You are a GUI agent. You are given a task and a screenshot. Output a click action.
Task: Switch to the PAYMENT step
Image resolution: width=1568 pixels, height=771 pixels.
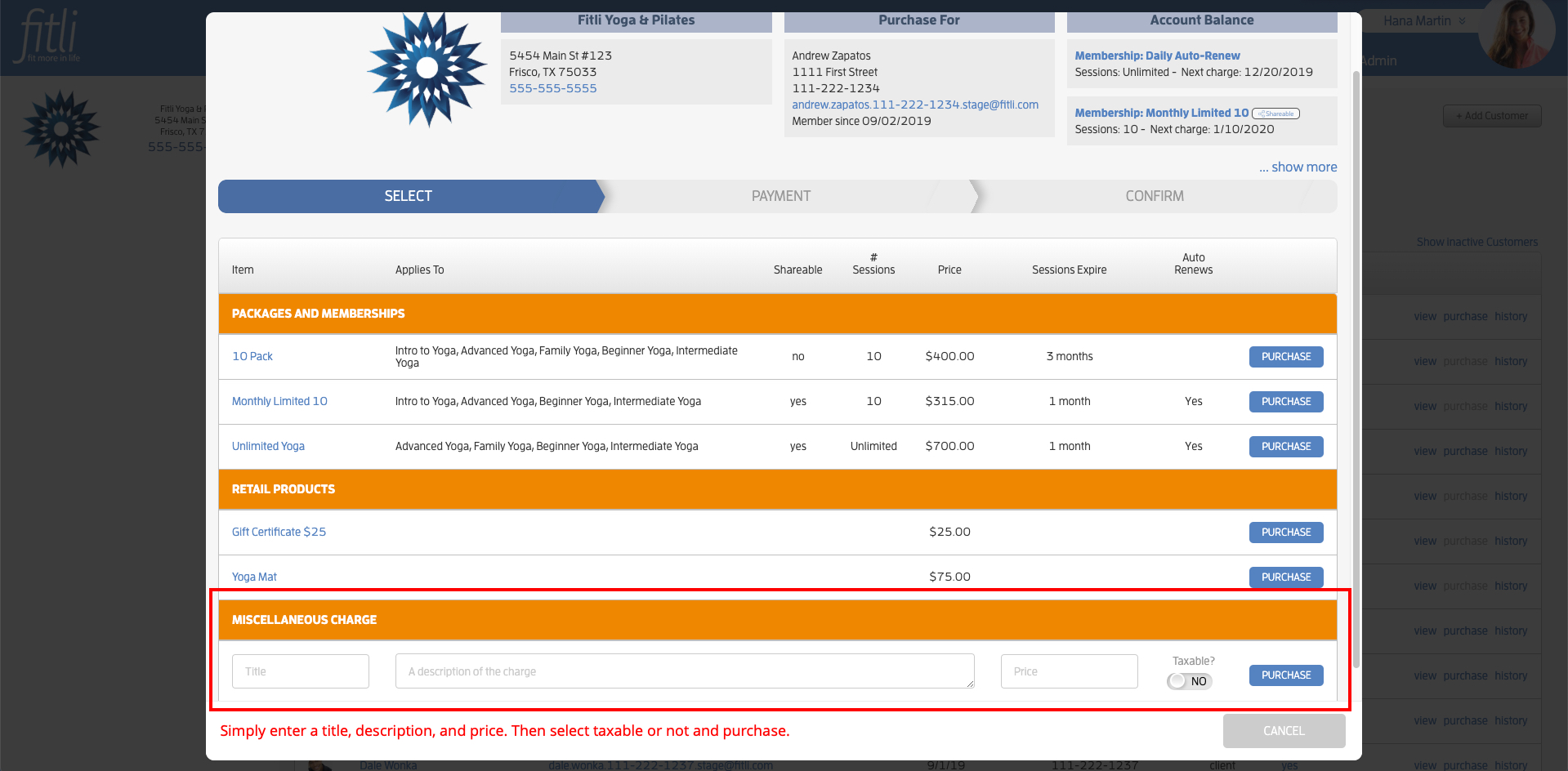[781, 196]
